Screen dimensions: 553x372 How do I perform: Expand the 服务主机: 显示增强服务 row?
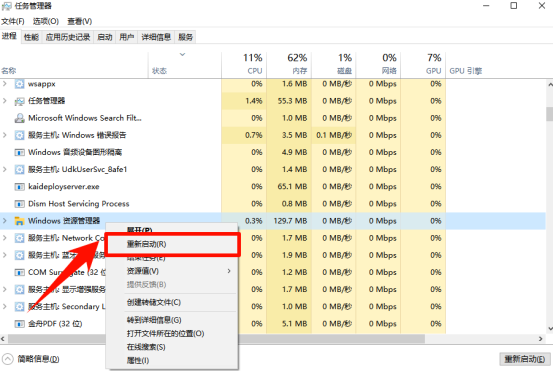click(x=5, y=289)
